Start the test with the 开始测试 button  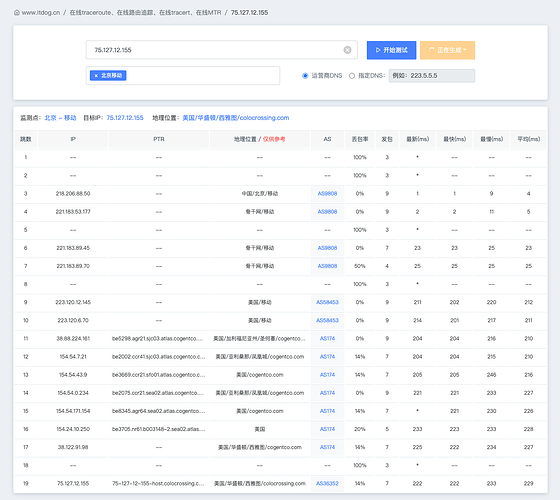pos(391,50)
